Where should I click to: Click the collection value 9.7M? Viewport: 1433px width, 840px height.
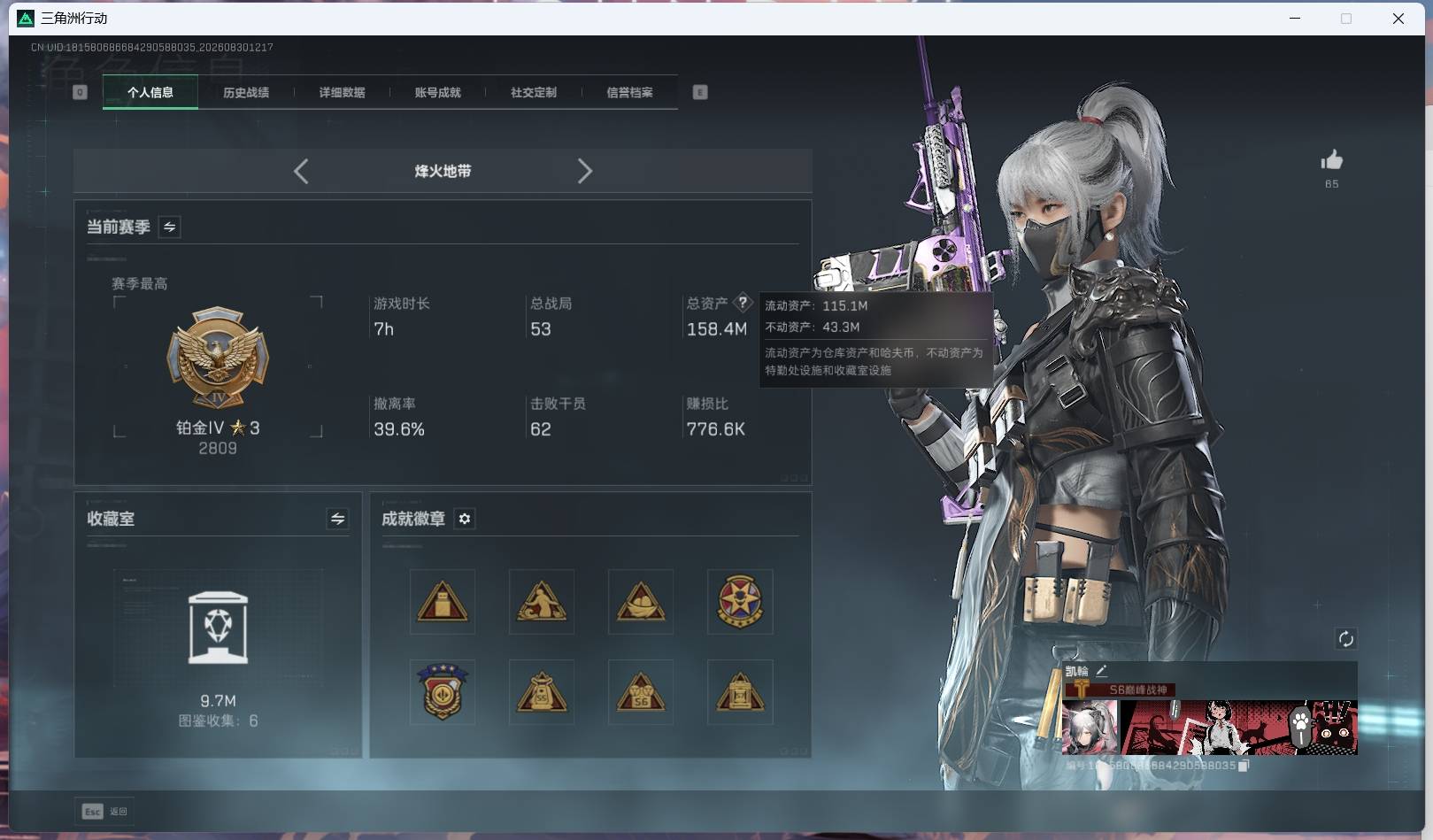point(218,701)
